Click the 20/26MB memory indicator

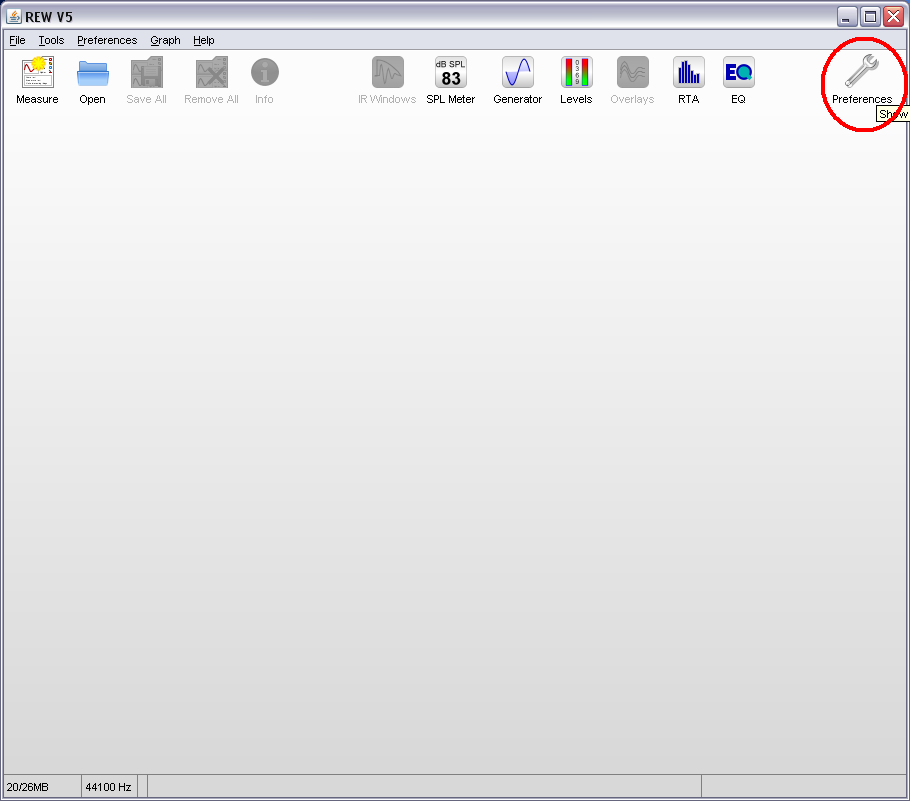point(40,787)
